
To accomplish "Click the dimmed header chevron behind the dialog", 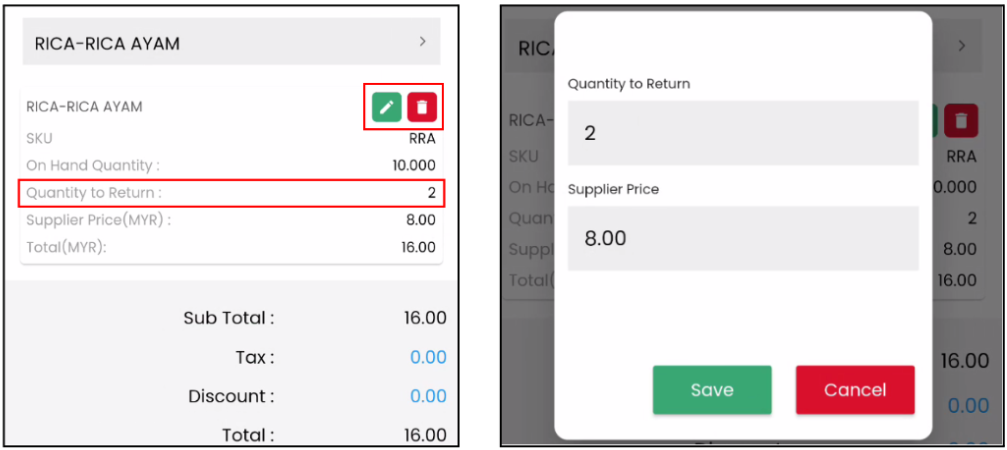I will 962,46.
